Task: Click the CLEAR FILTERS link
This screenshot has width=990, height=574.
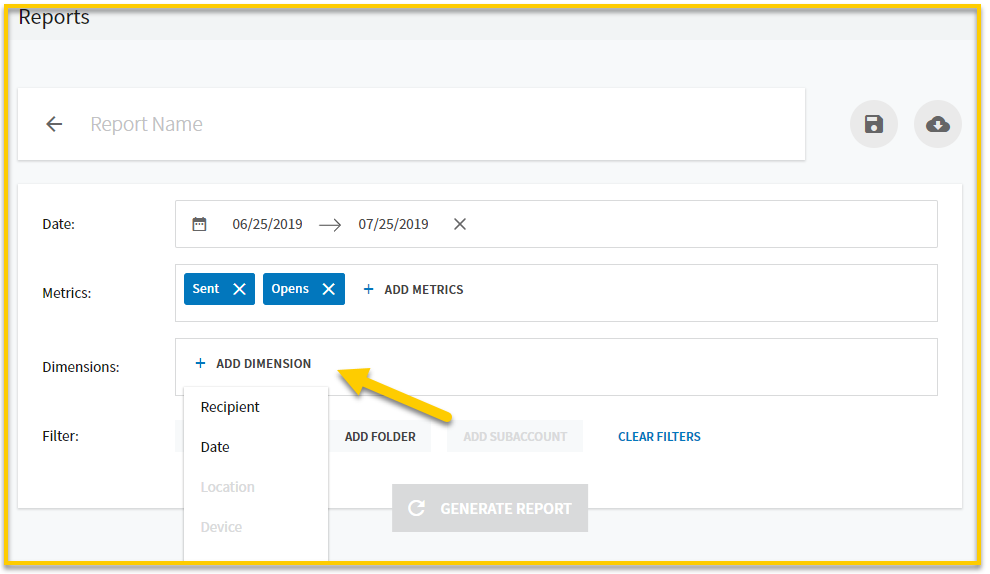Action: point(659,436)
